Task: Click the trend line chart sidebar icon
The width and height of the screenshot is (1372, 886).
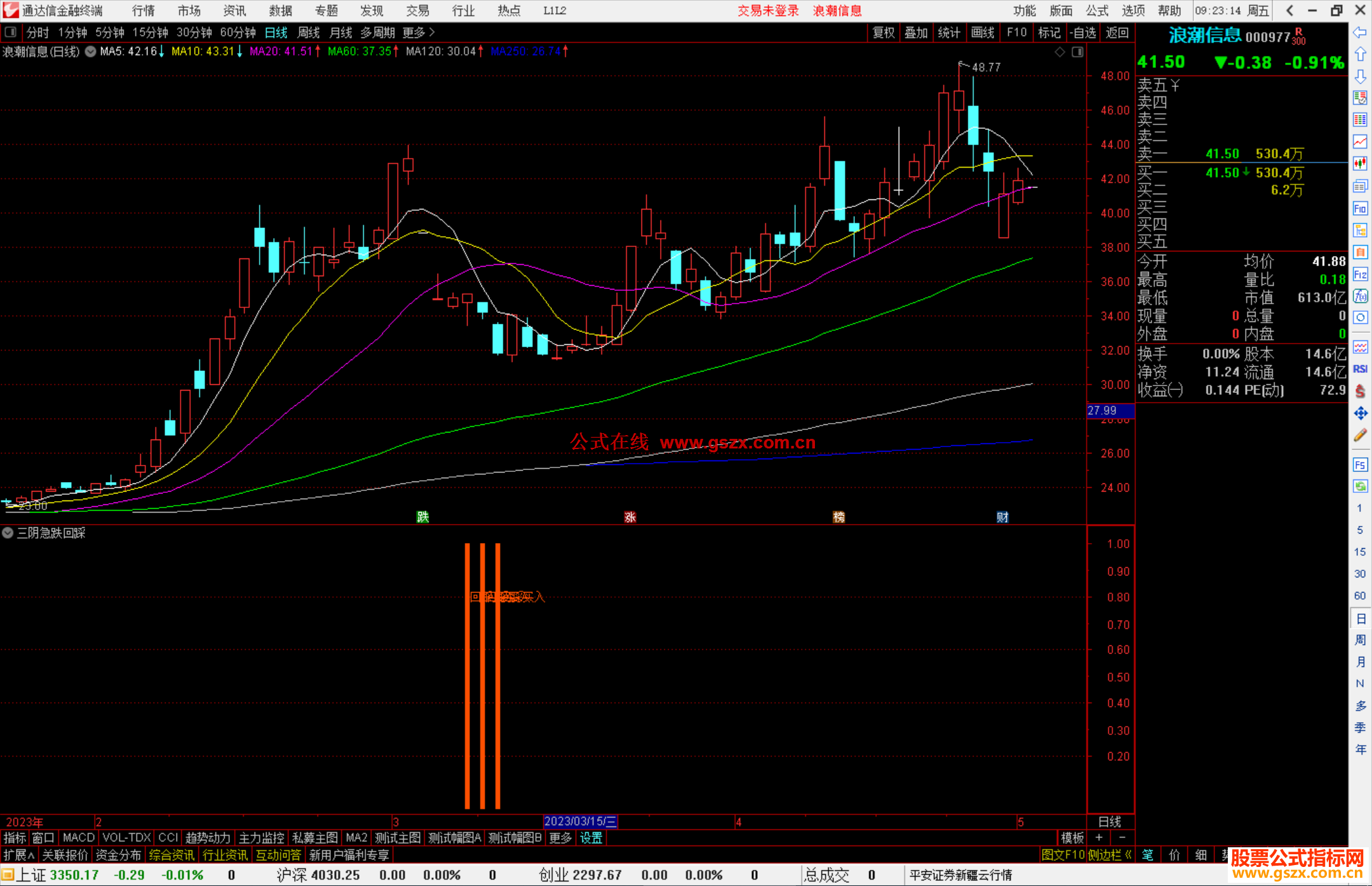Action: tap(1359, 142)
